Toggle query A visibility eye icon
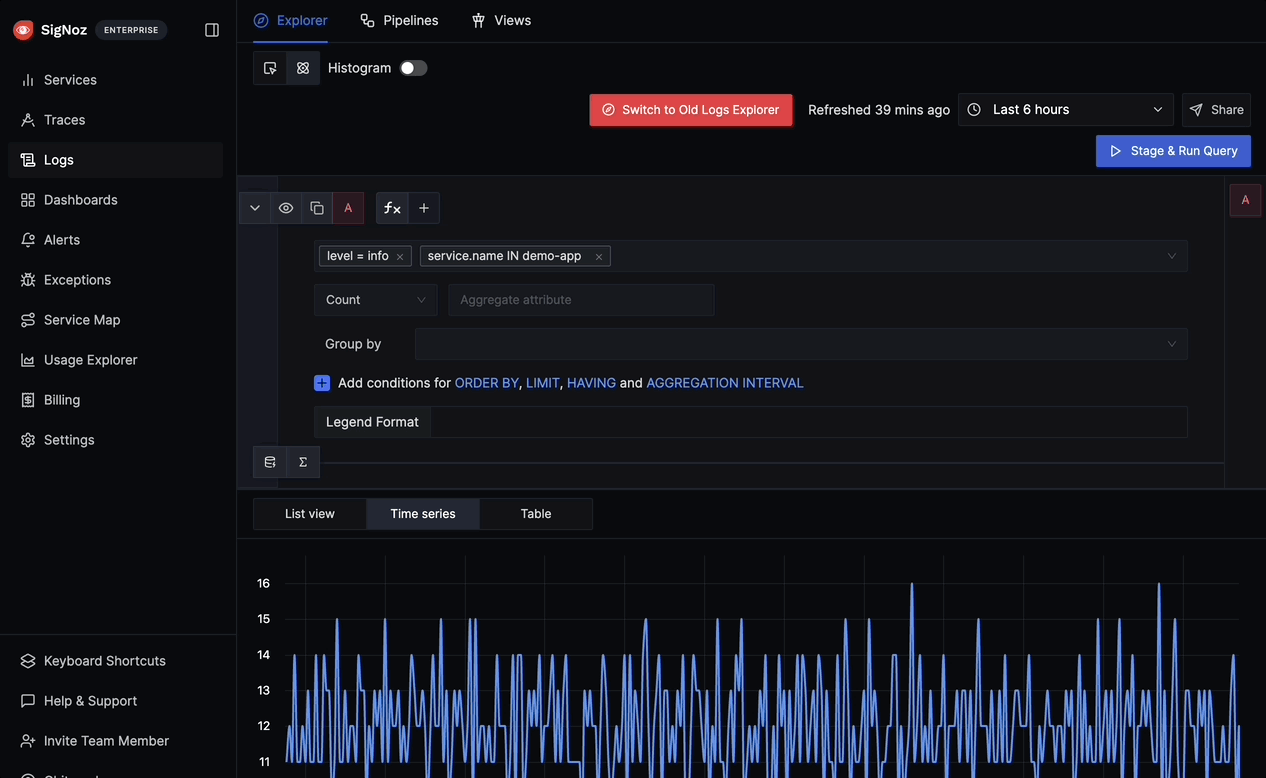The width and height of the screenshot is (1266, 778). [x=286, y=208]
